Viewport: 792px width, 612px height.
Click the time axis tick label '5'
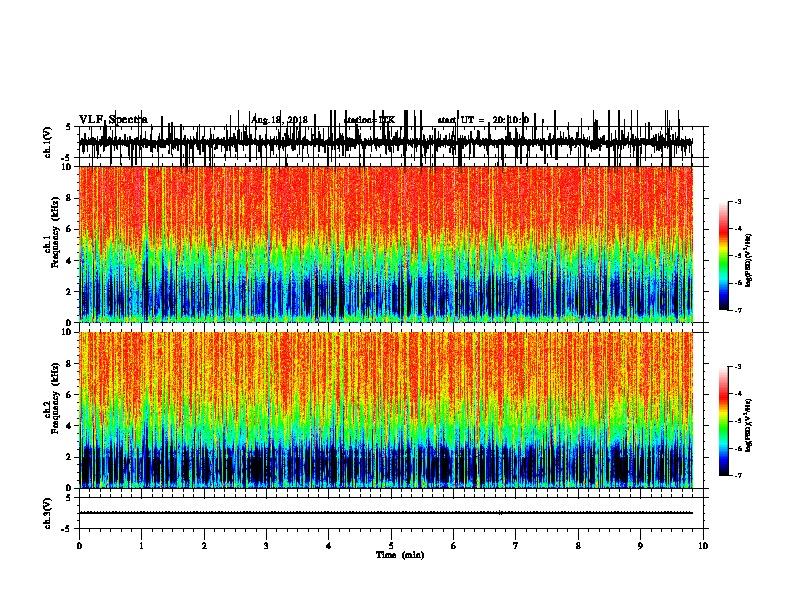[391, 546]
